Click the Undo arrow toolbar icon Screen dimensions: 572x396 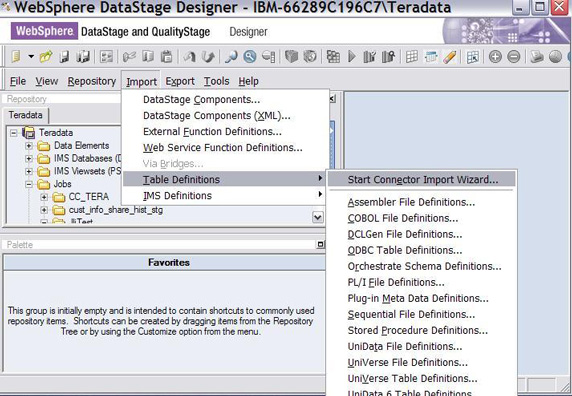[189, 57]
